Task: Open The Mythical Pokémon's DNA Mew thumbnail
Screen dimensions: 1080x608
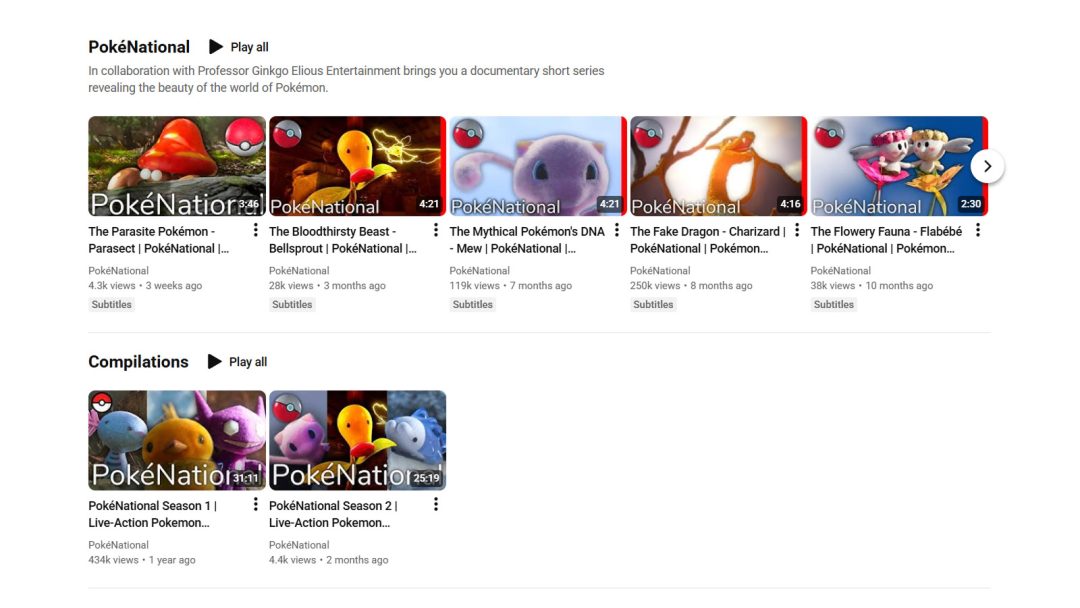Action: (x=537, y=166)
